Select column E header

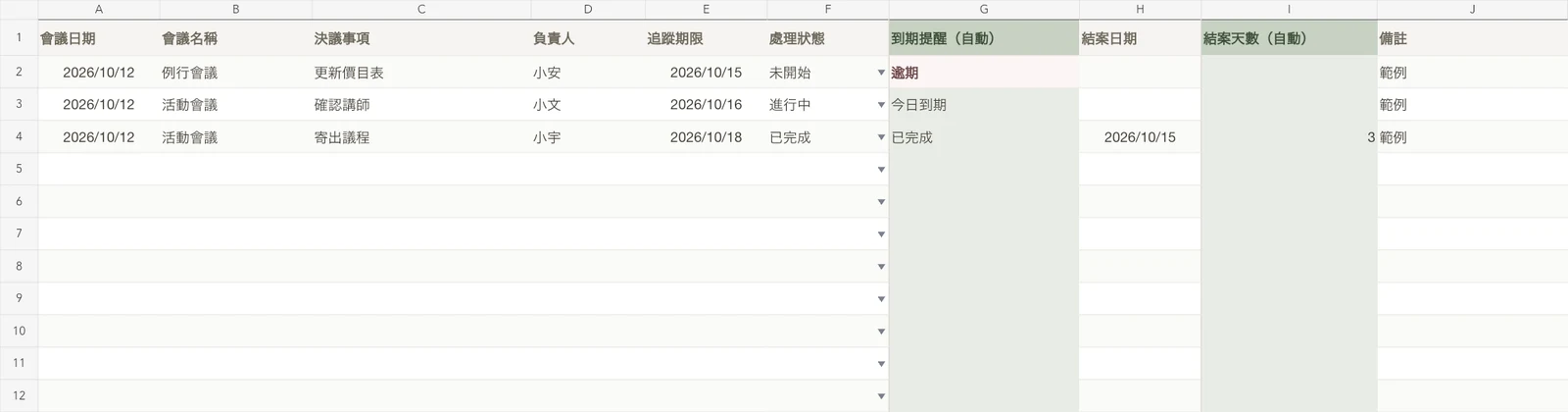pos(706,9)
